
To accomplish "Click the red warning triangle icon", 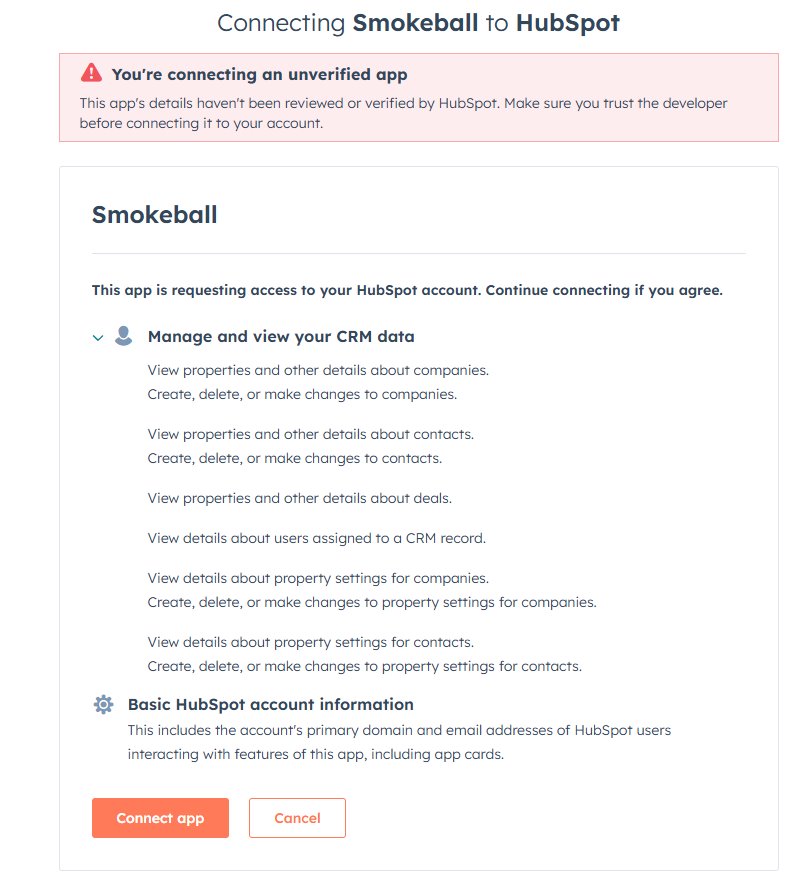I will coord(91,73).
